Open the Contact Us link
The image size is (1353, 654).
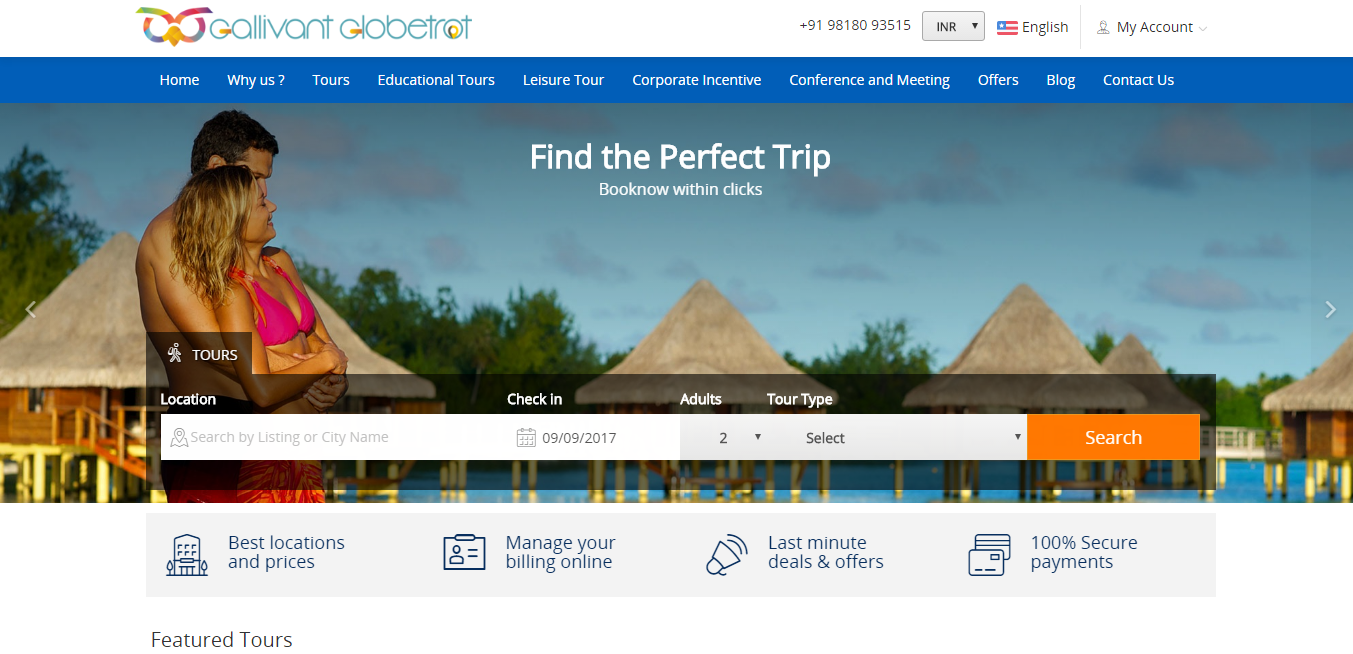[1138, 80]
